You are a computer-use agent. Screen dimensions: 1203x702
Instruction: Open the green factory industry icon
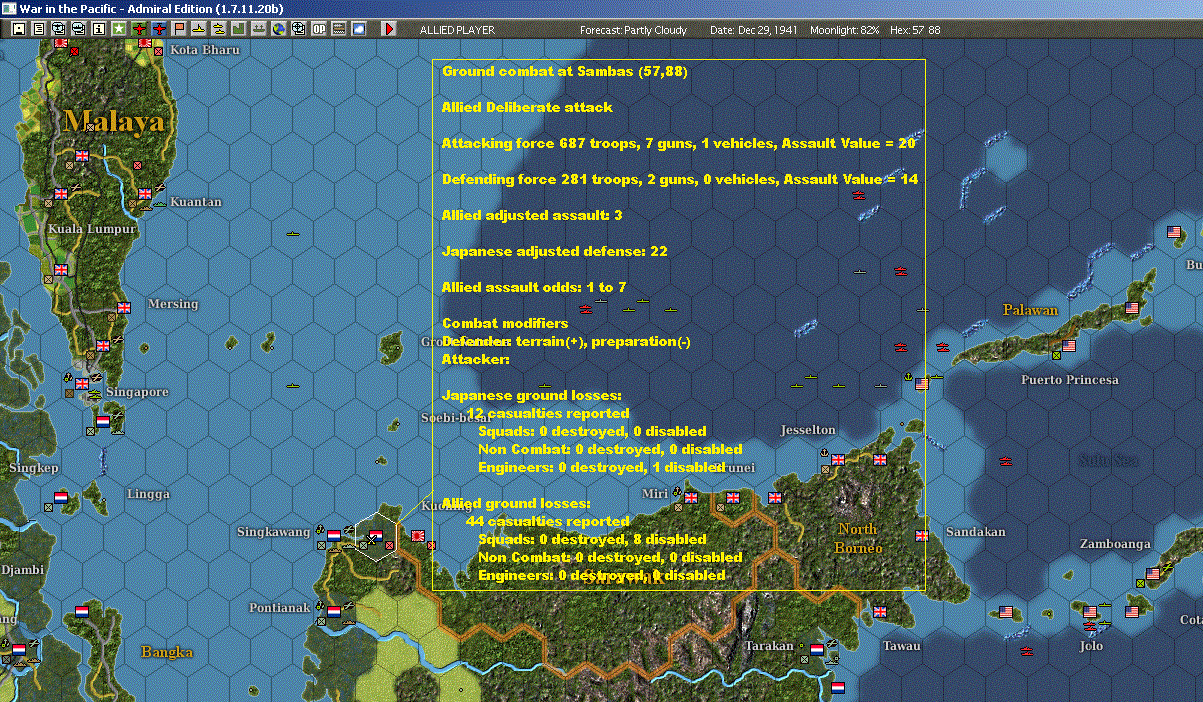(x=238, y=30)
